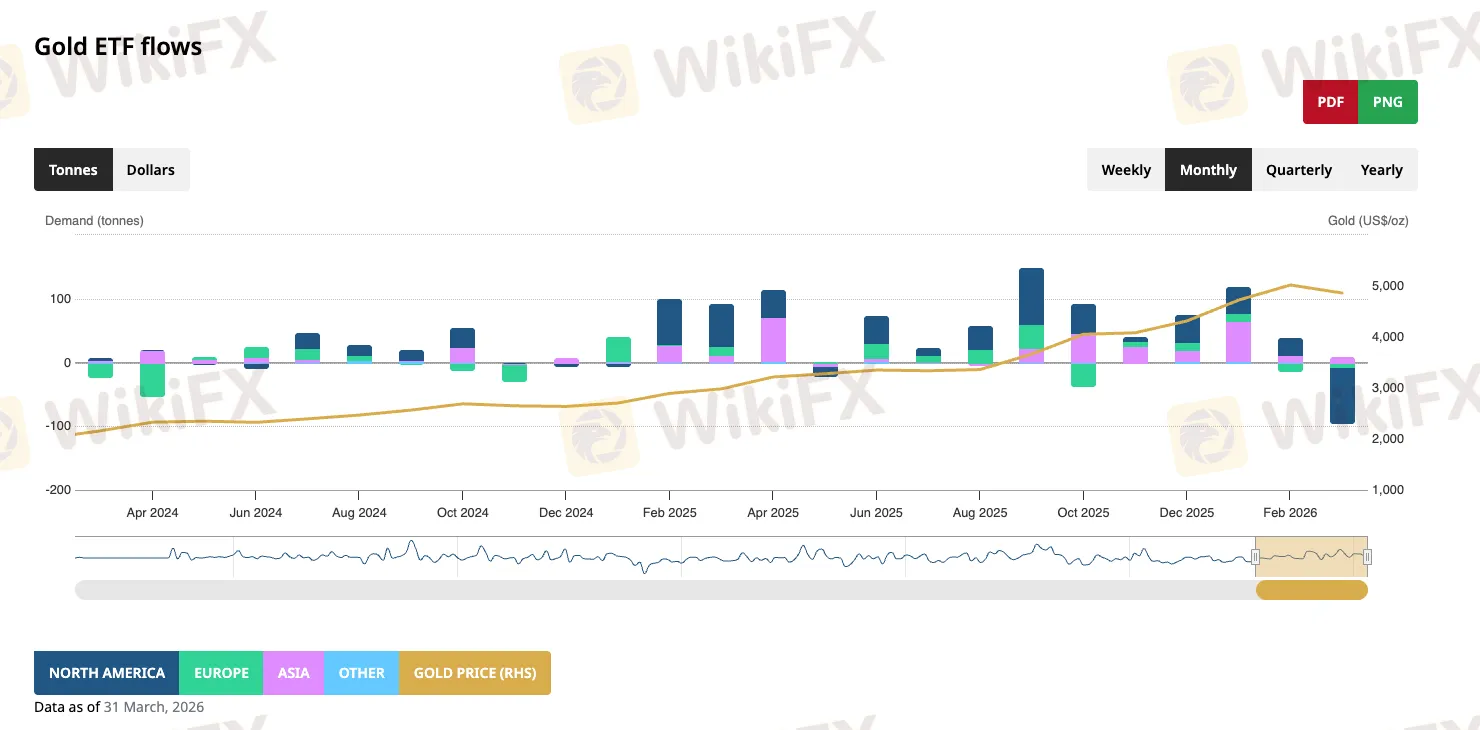Screen dimensions: 1480x730
Task: Select the Tonnes unit option
Action: pos(73,169)
